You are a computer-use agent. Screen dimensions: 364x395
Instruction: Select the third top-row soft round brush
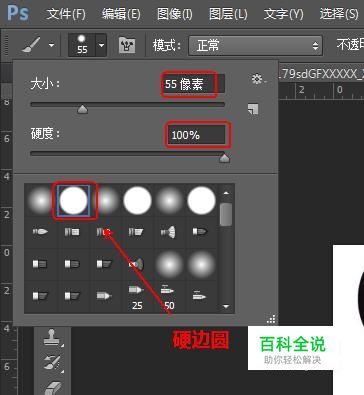click(x=106, y=201)
